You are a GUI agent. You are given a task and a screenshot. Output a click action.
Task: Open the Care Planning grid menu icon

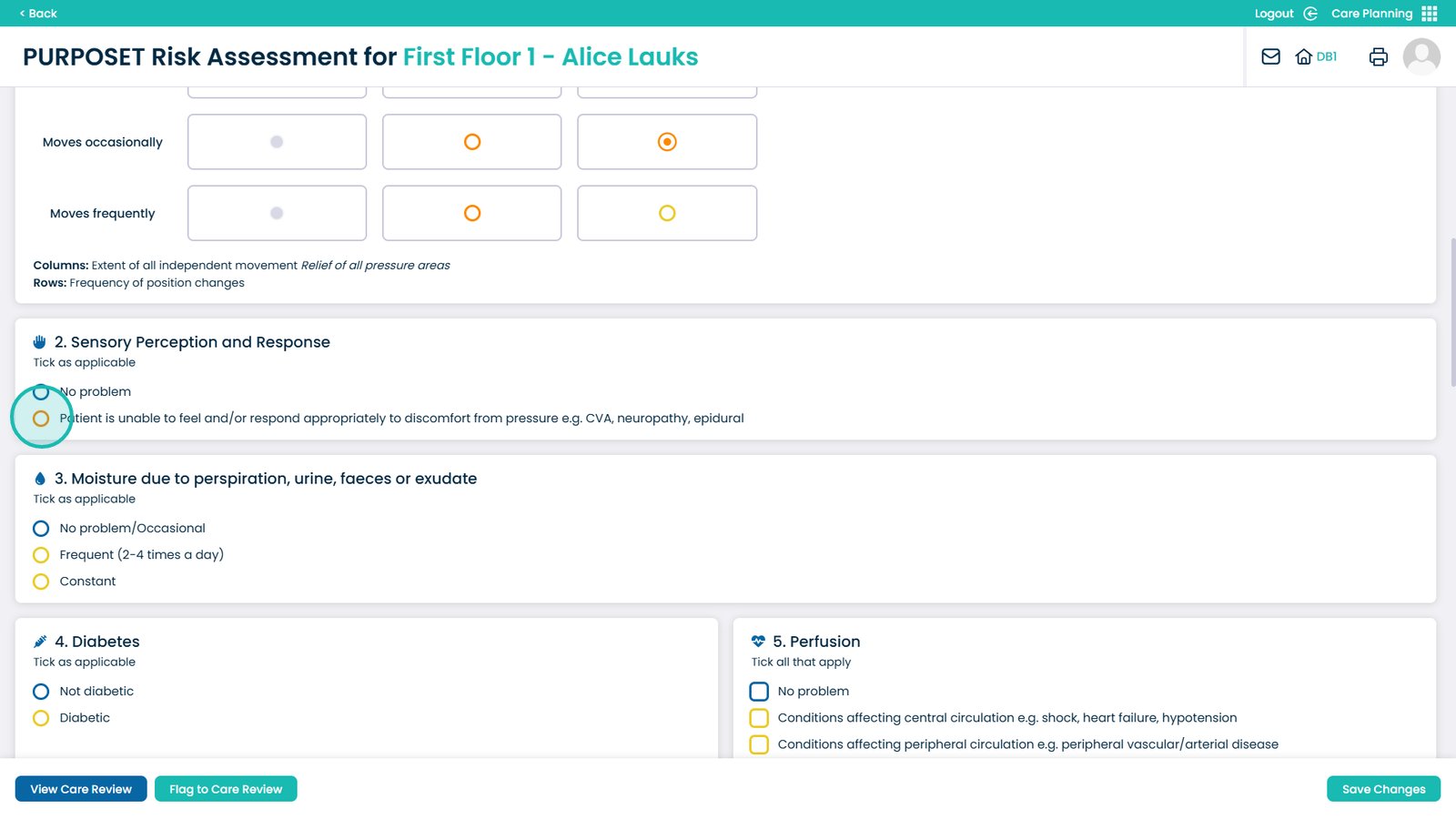click(1430, 14)
